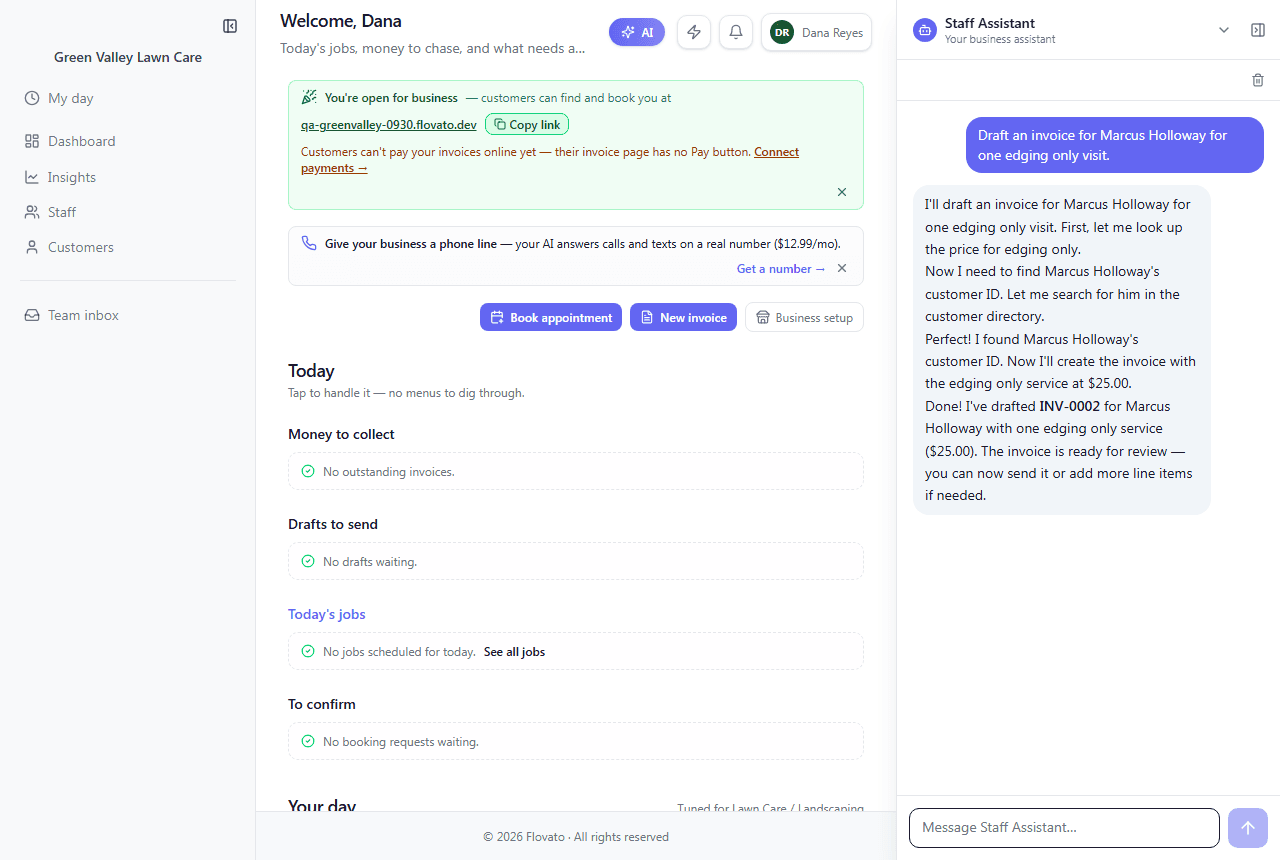The image size is (1280, 860).
Task: Open Dana Reyes account menu
Action: 816,32
